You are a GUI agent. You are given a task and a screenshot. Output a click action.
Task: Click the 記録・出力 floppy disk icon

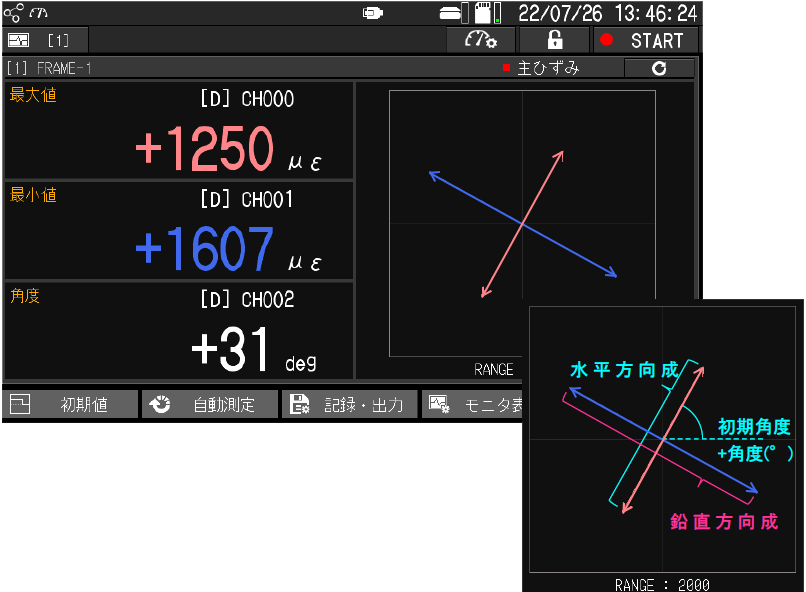click(299, 404)
